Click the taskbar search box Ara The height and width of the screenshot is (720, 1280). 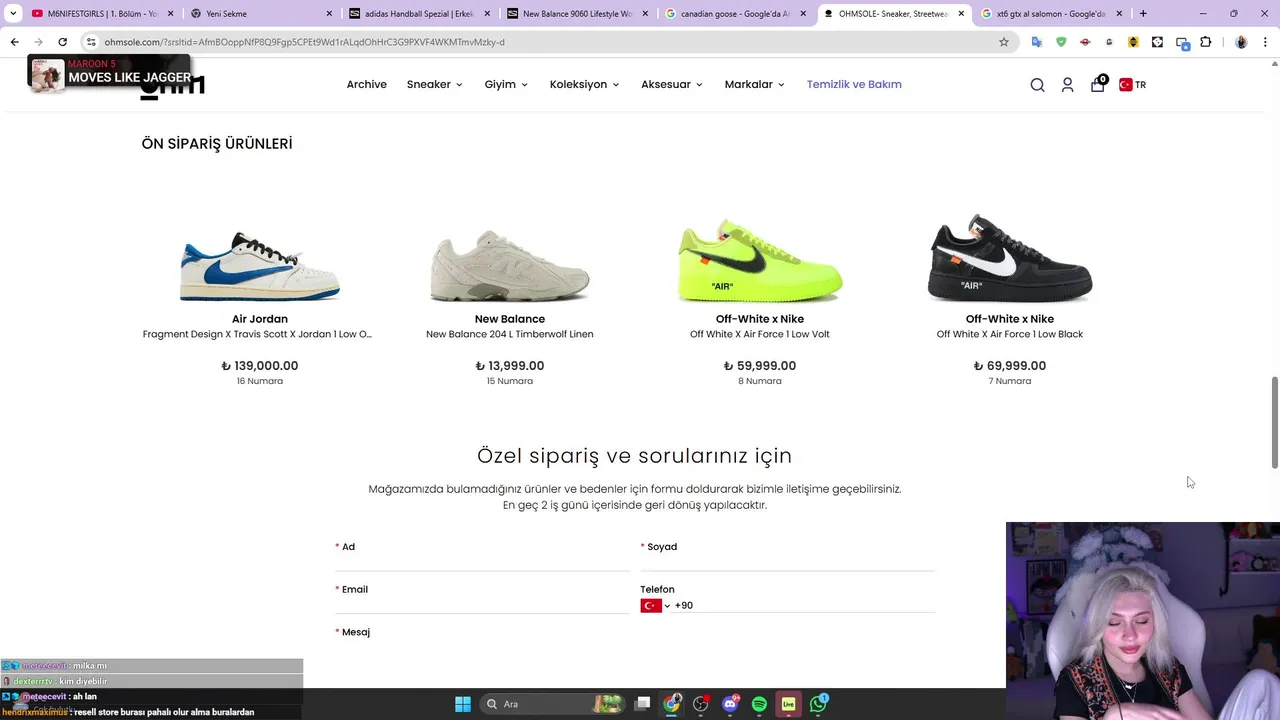point(553,704)
